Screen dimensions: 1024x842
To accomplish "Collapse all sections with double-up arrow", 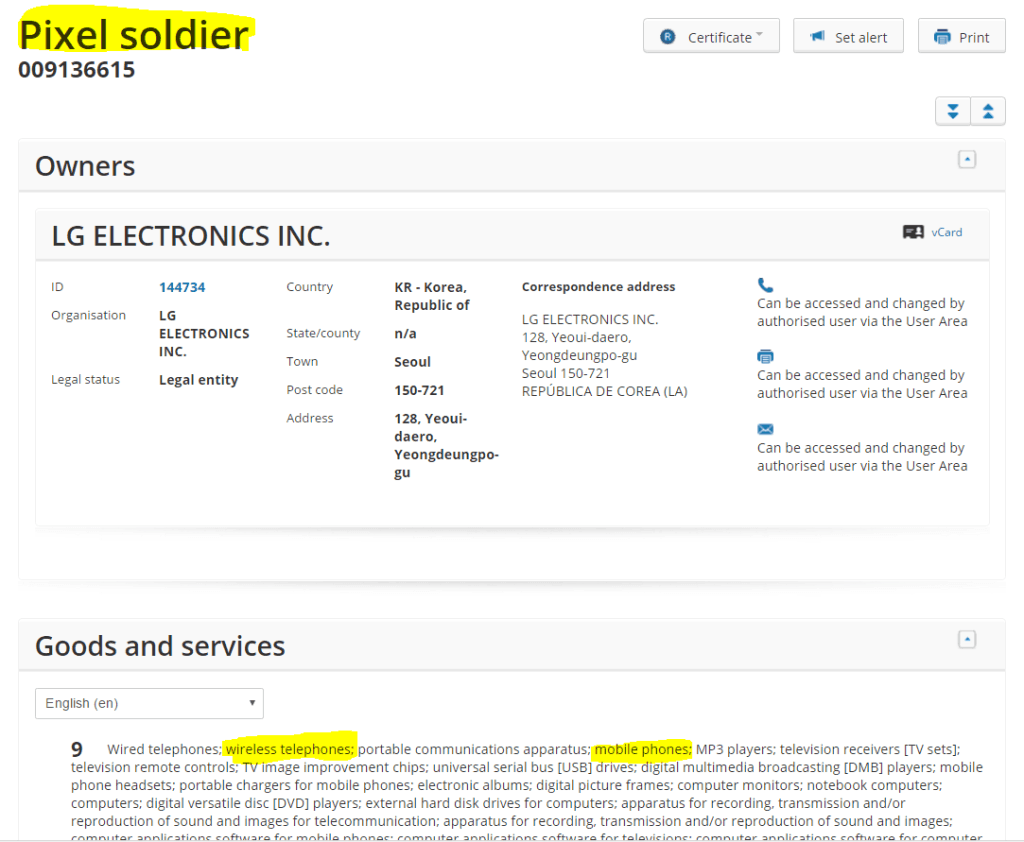I will coord(988,111).
